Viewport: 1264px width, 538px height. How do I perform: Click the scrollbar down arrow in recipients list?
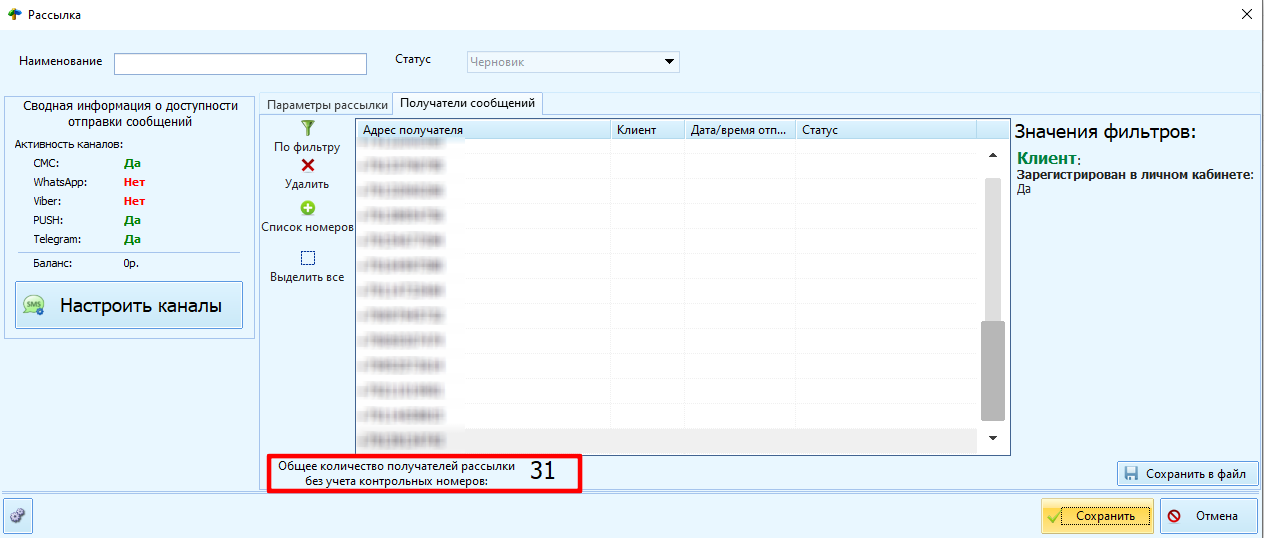pos(992,438)
